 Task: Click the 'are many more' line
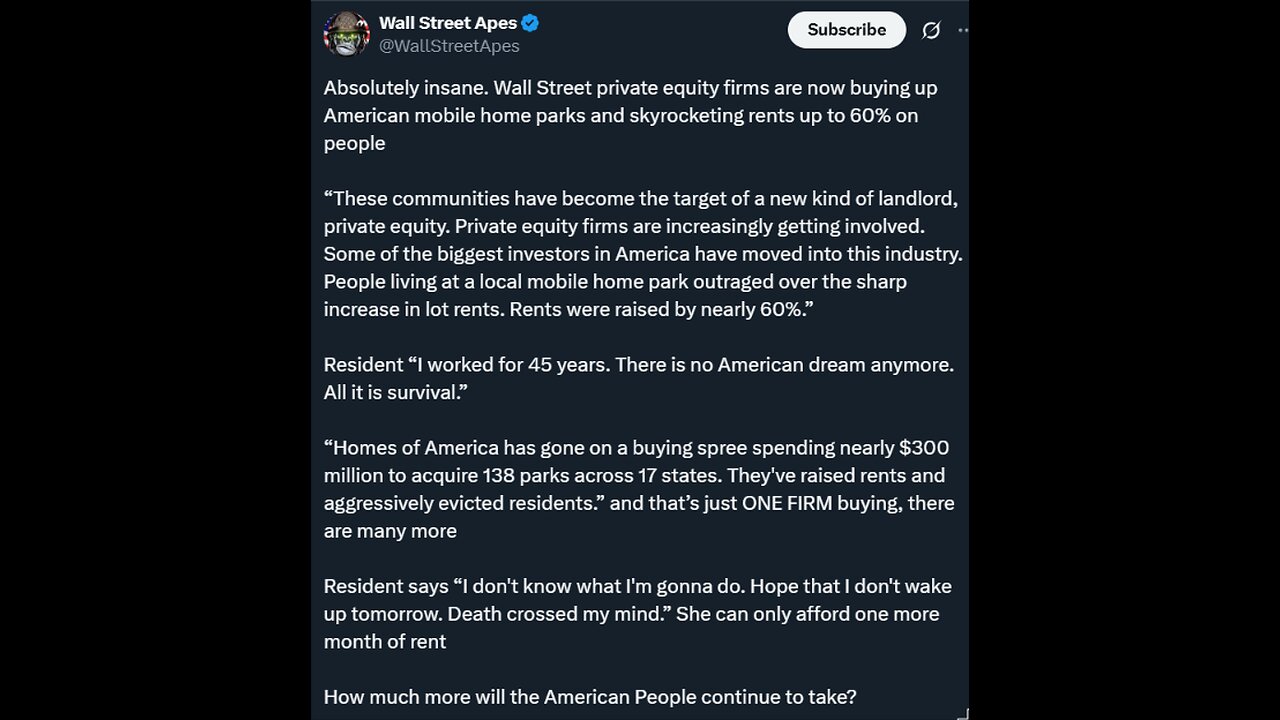(390, 531)
